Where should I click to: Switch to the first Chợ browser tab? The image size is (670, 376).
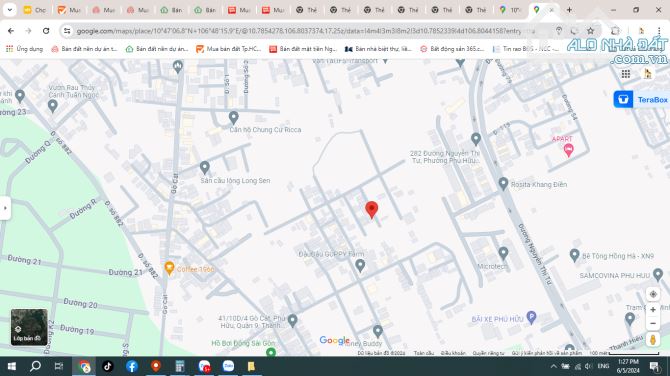pos(34,9)
